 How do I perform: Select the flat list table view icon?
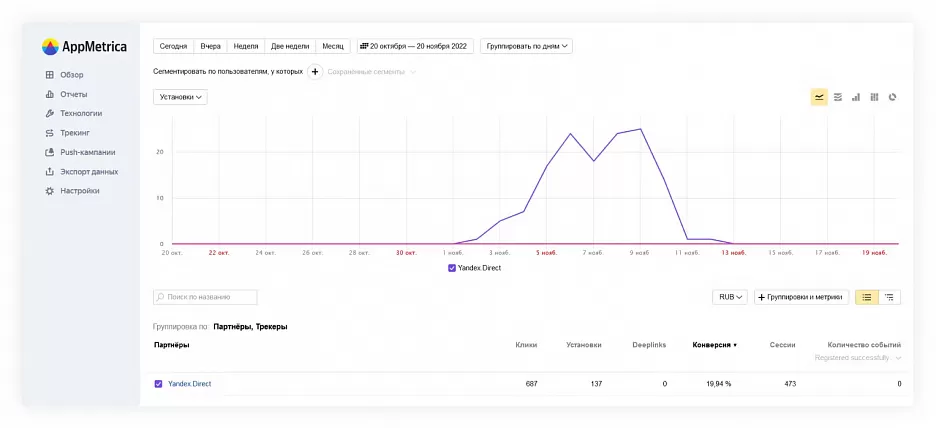pyautogui.click(x=866, y=297)
